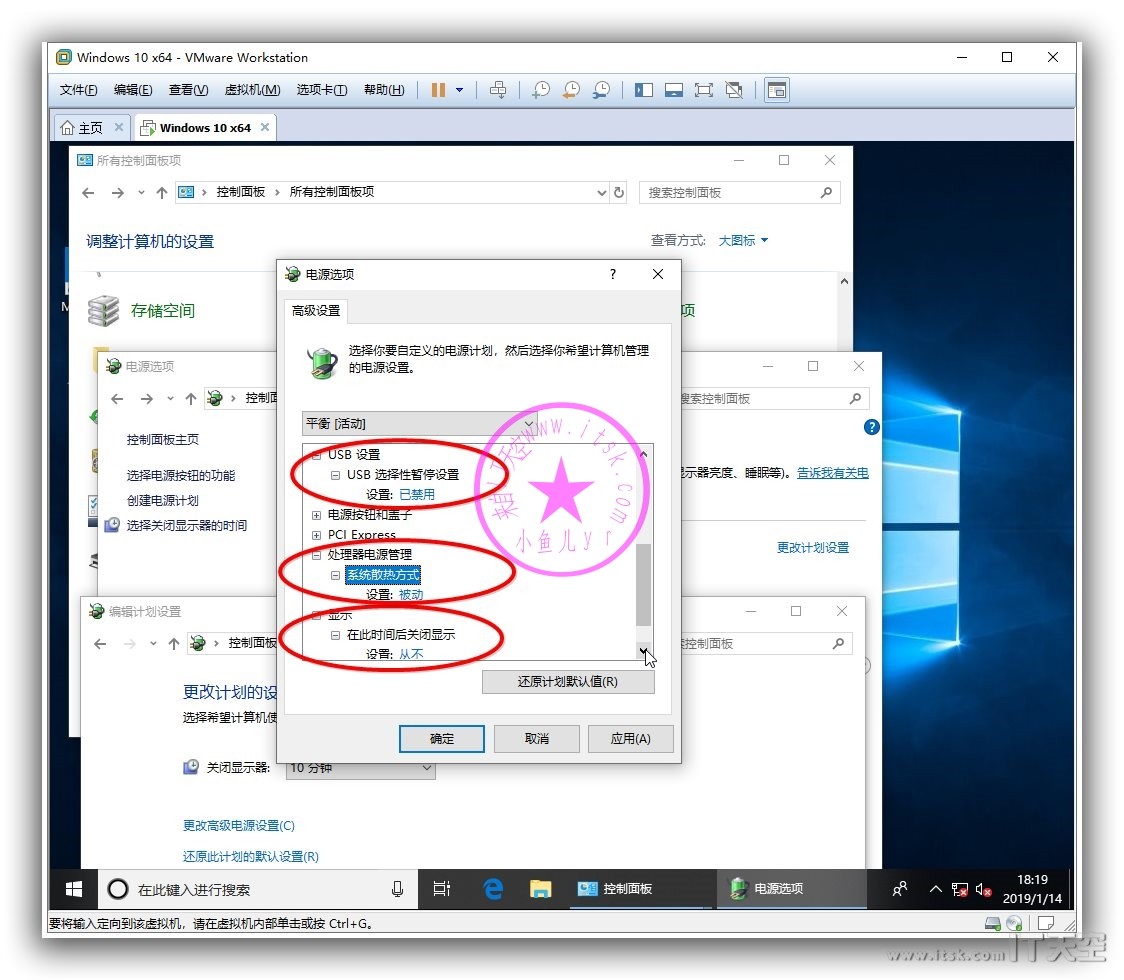The image size is (1124, 980).
Task: Refresh the 所有控制面板项 window
Action: tap(619, 192)
